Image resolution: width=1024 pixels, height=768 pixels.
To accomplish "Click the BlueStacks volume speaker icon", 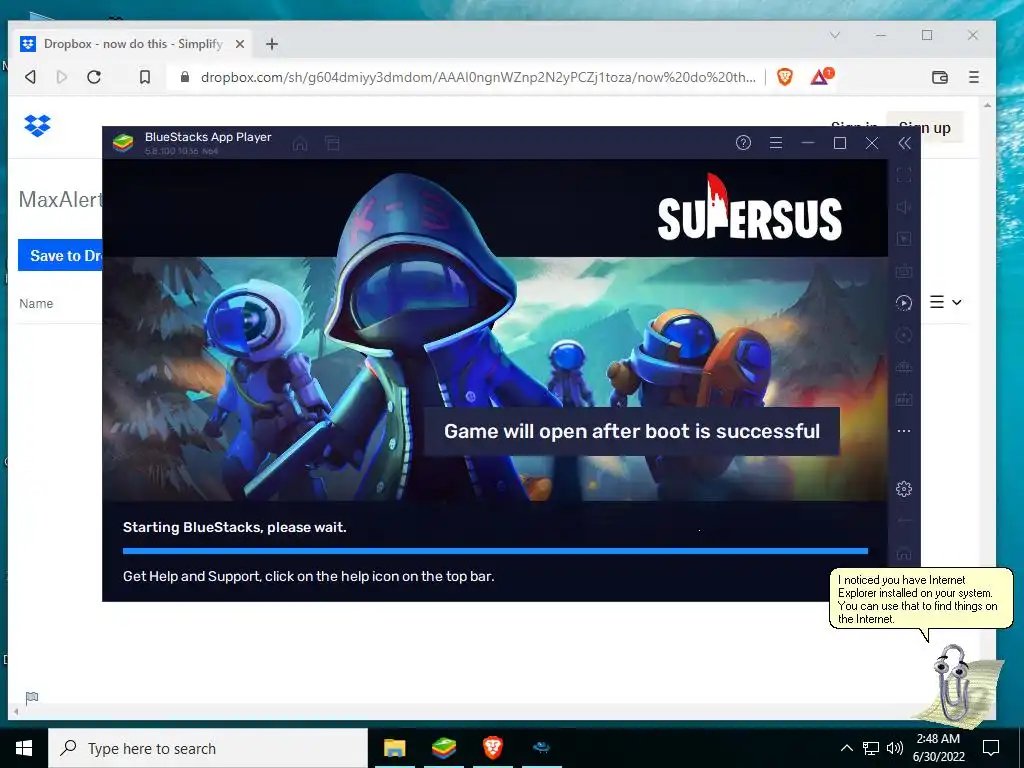I will point(904,207).
